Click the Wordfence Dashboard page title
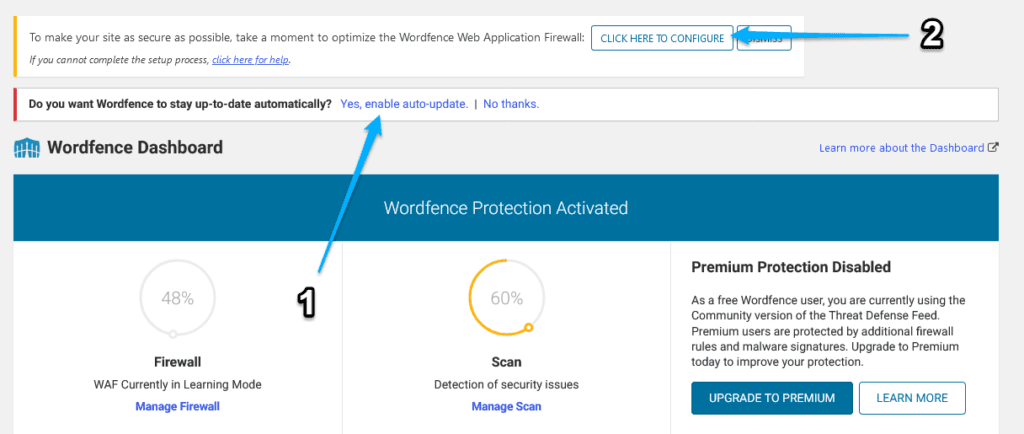1024x434 pixels. pos(135,147)
